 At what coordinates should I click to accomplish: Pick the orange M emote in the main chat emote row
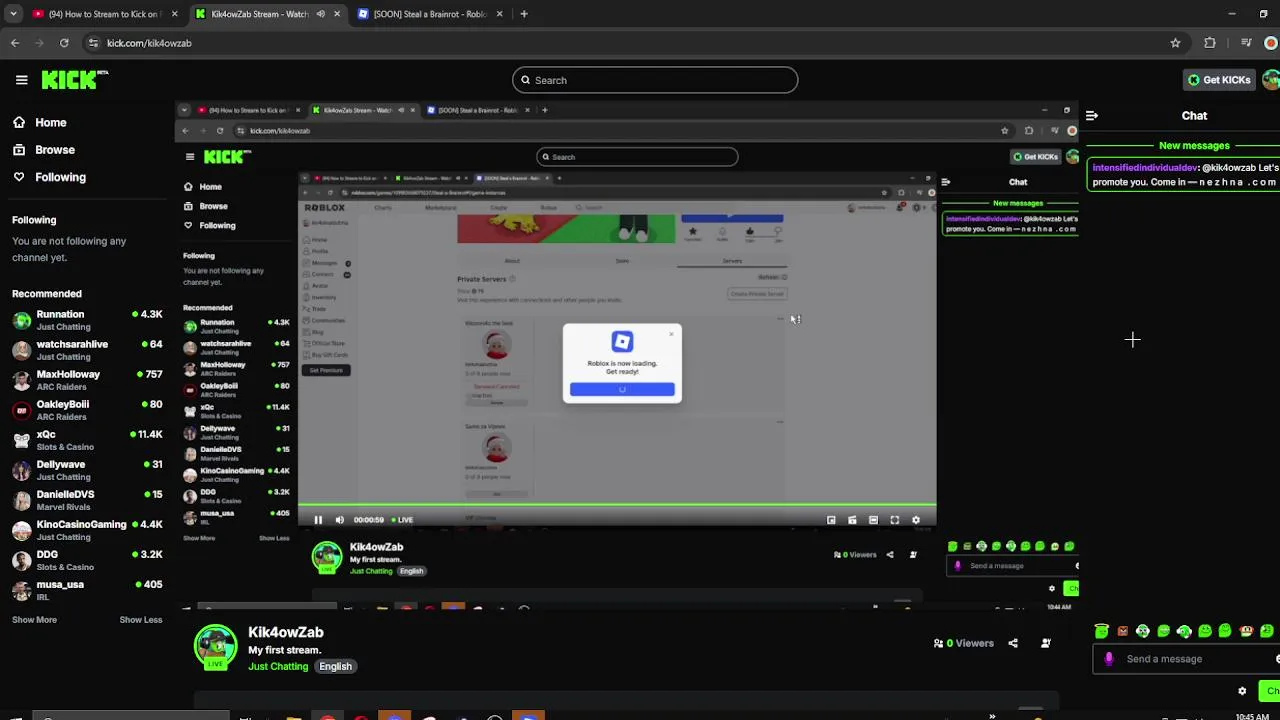click(1122, 631)
